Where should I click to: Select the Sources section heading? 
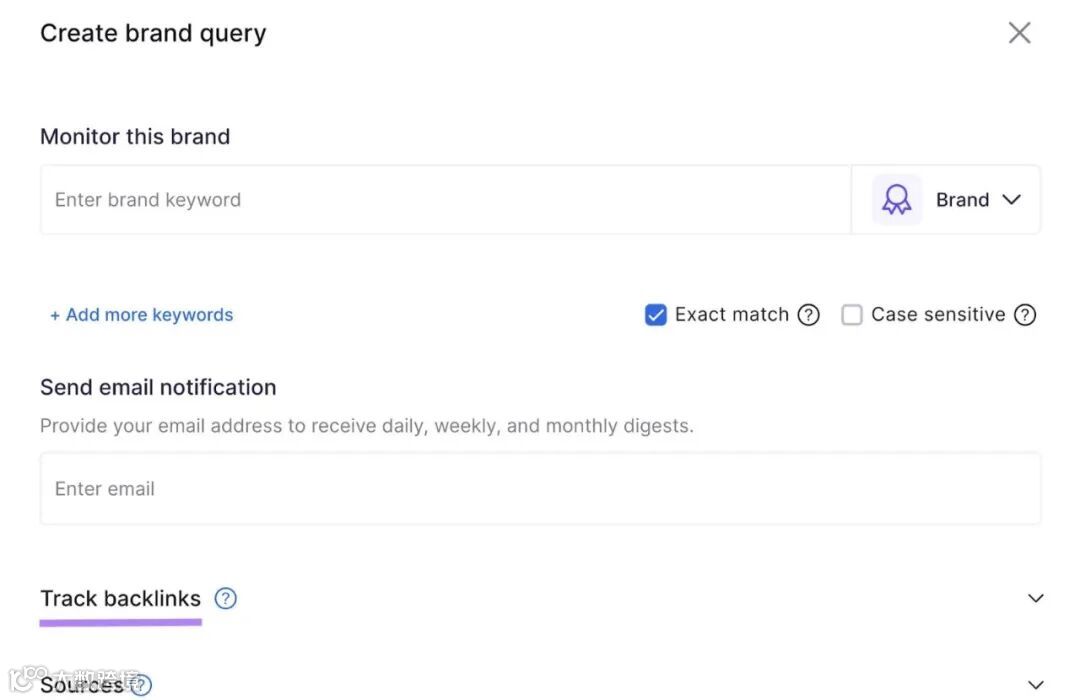point(82,685)
